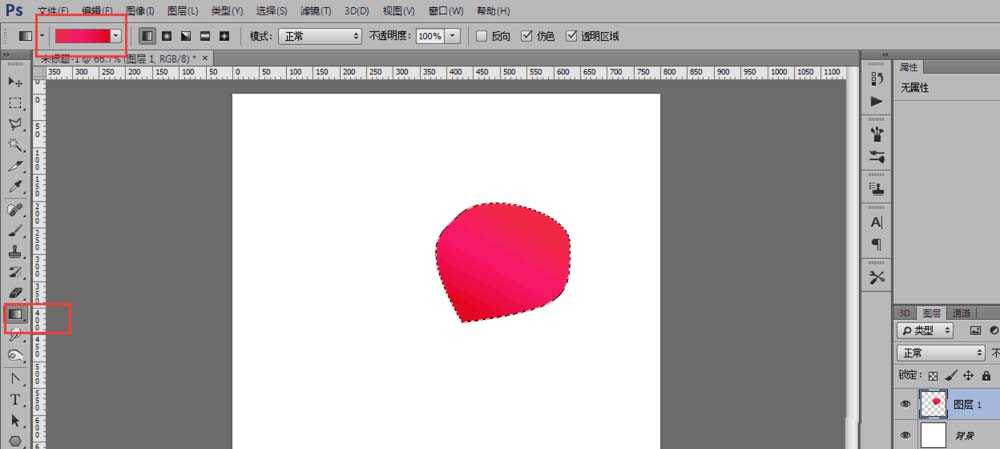Pick the Polygonal Lasso tool
This screenshot has height=449, width=1000.
tap(15, 124)
